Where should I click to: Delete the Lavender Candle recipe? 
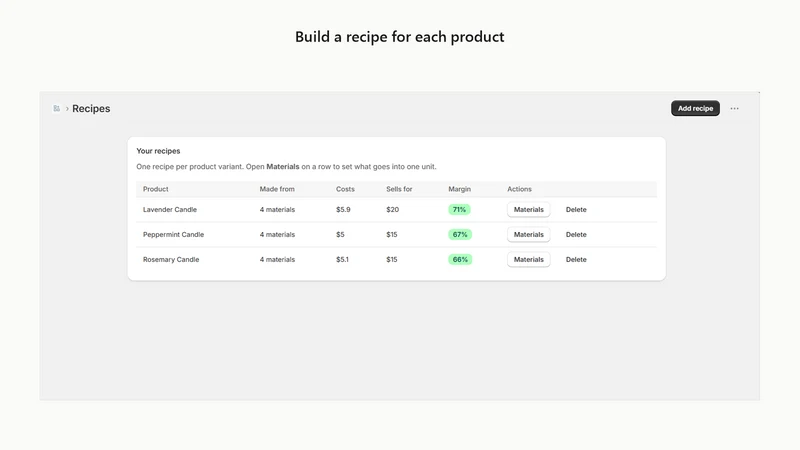tap(576, 210)
